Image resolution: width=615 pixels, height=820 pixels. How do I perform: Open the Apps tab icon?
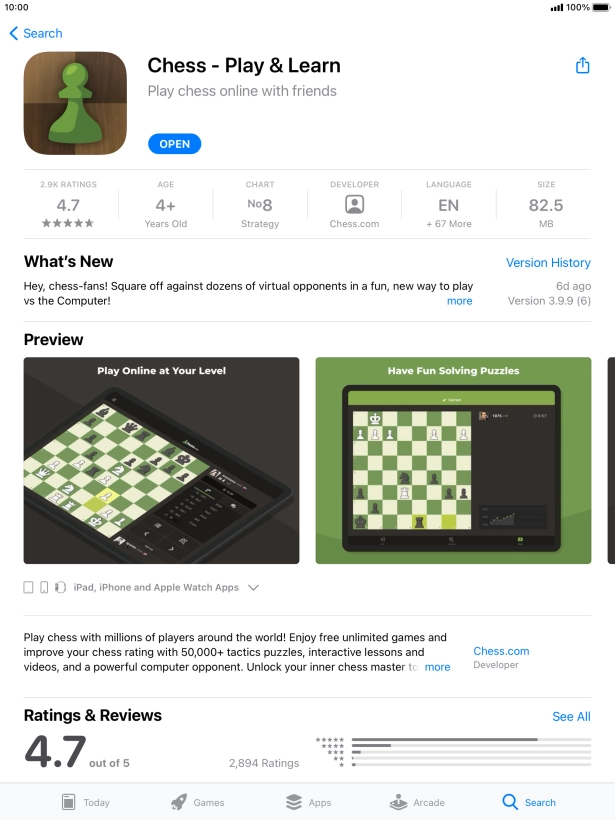pos(294,802)
